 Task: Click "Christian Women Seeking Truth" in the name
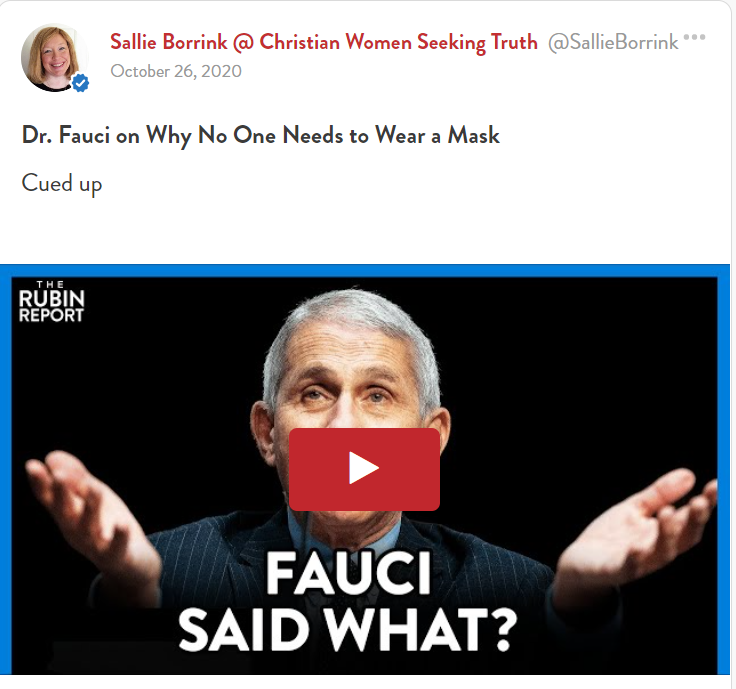pyautogui.click(x=399, y=42)
